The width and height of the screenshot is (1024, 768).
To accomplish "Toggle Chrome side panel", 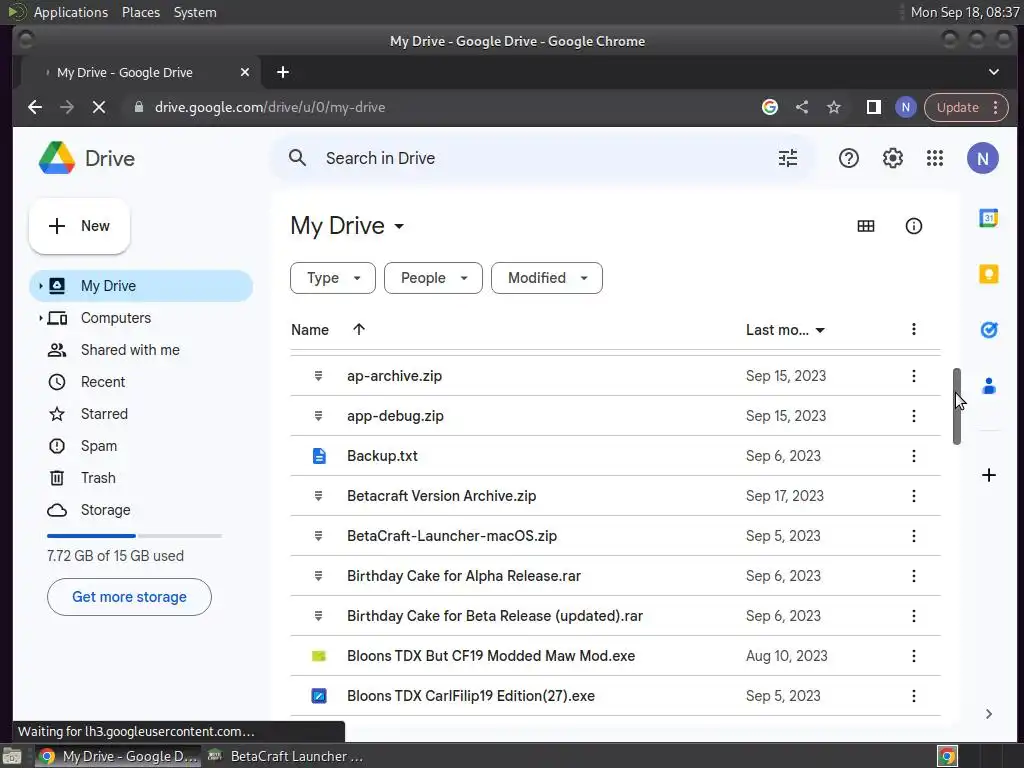I will pyautogui.click(x=873, y=107).
